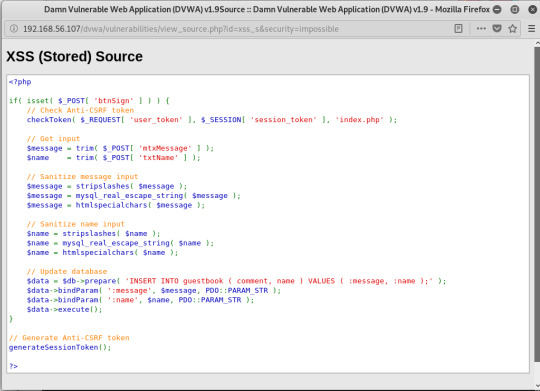Minimize the Firefox window
The width and height of the screenshot is (540, 391).
point(497,9)
